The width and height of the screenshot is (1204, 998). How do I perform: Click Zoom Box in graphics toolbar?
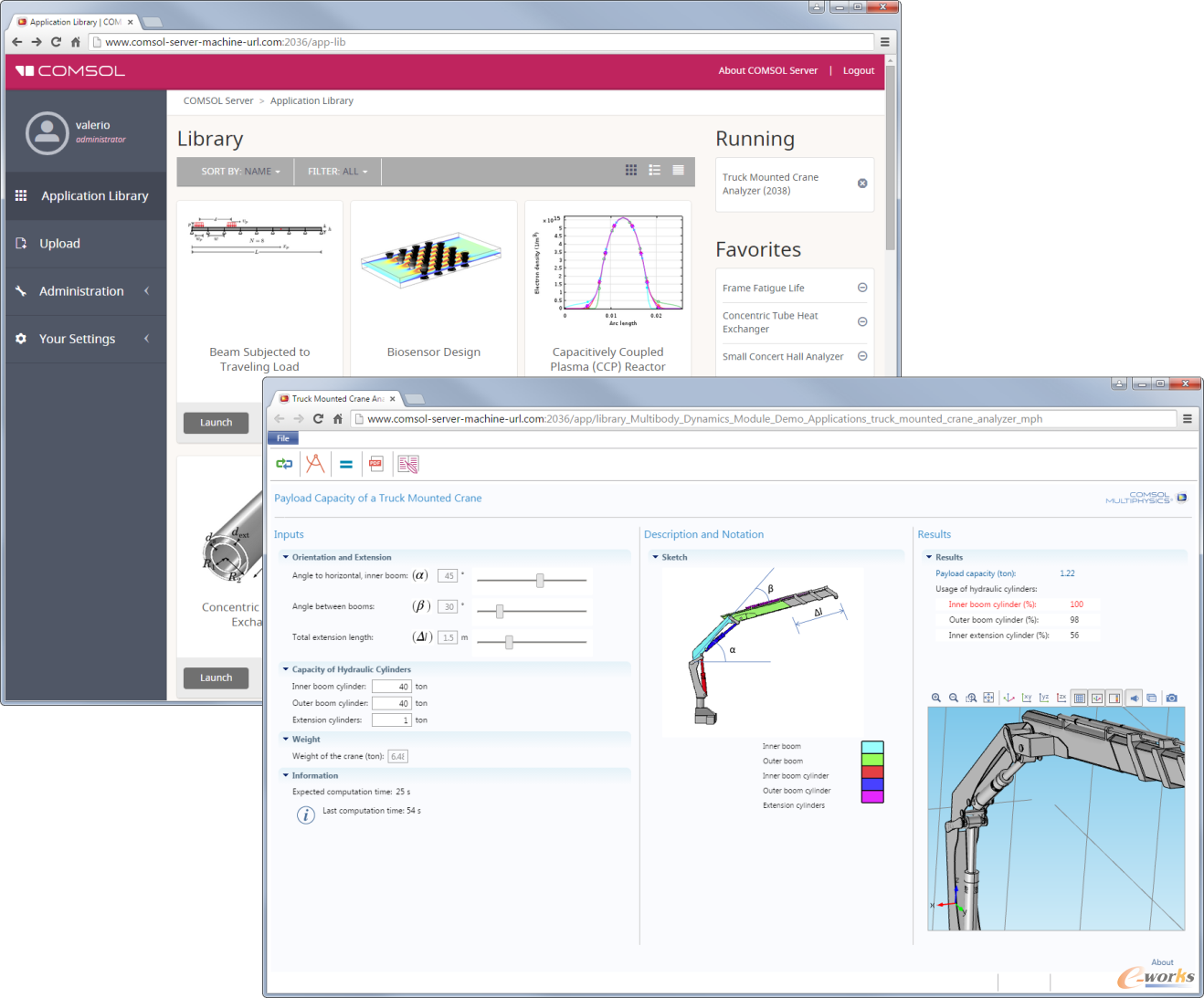pos(971,698)
